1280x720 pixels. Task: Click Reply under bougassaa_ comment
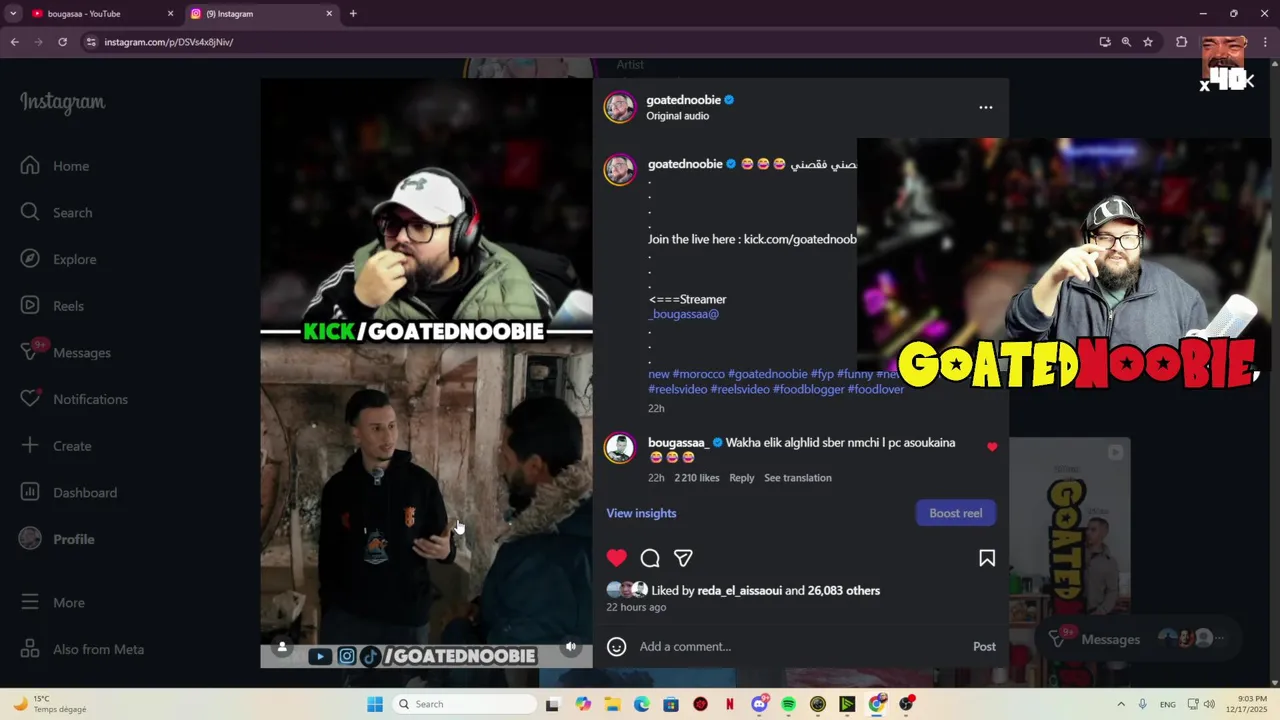pos(742,478)
